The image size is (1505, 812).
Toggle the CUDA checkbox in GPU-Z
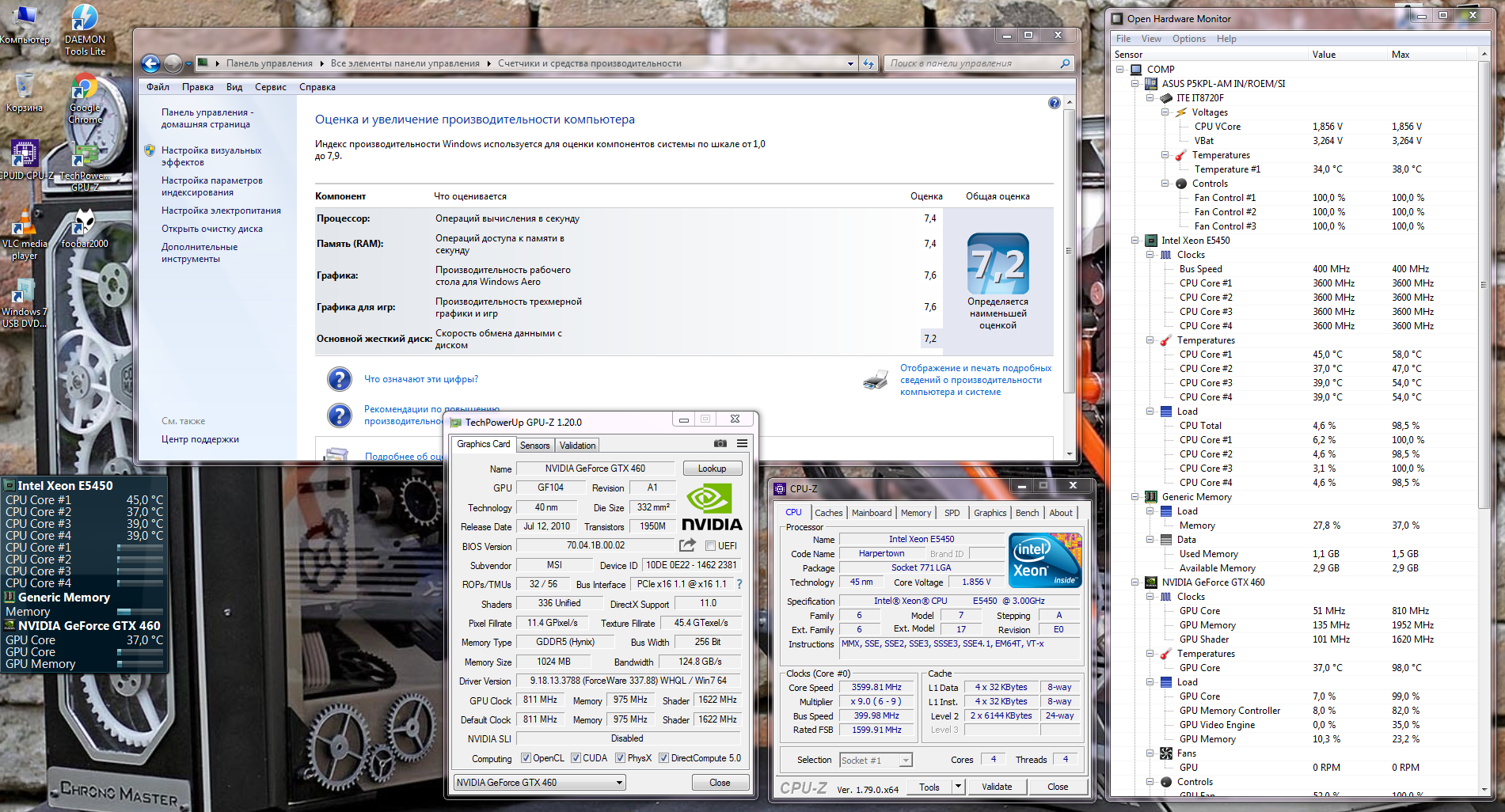click(576, 758)
